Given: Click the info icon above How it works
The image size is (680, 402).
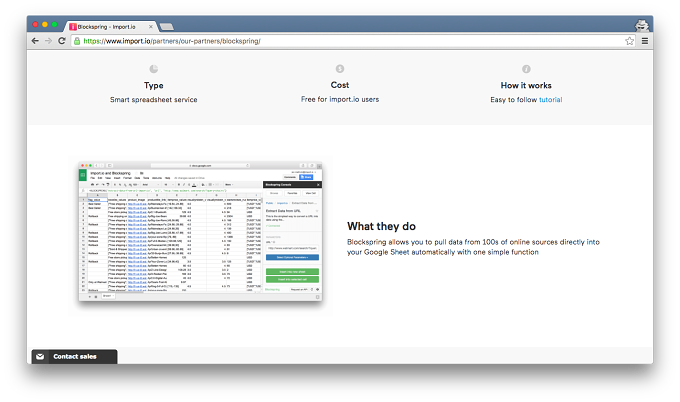Looking at the screenshot, I should [x=526, y=69].
